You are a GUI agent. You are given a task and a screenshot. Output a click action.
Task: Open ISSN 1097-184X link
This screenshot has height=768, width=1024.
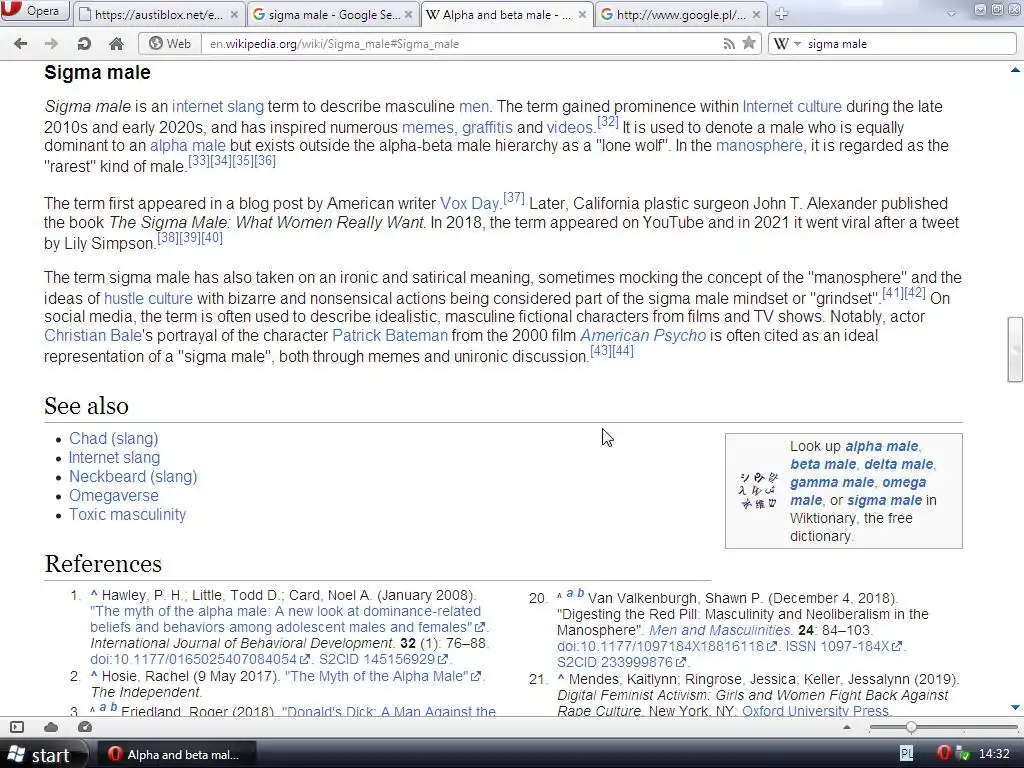pos(843,647)
